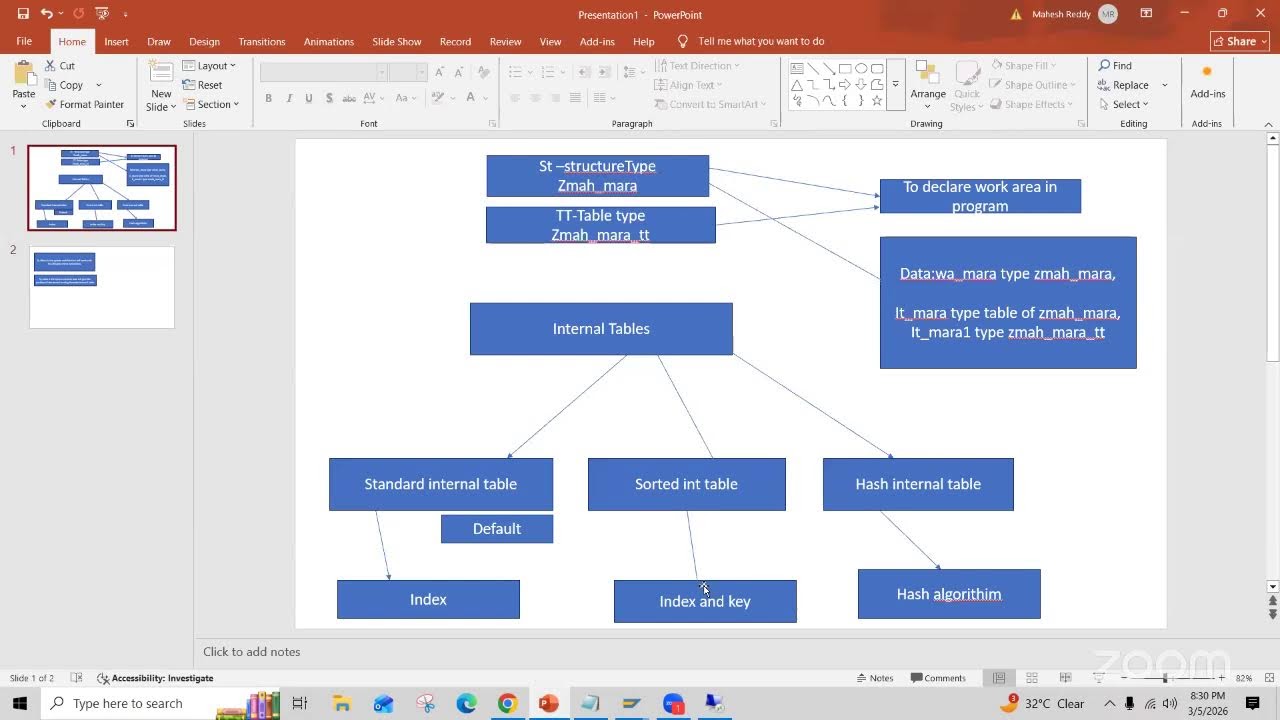Open the font size combo box
This screenshot has height=720, width=1280.
pos(408,72)
